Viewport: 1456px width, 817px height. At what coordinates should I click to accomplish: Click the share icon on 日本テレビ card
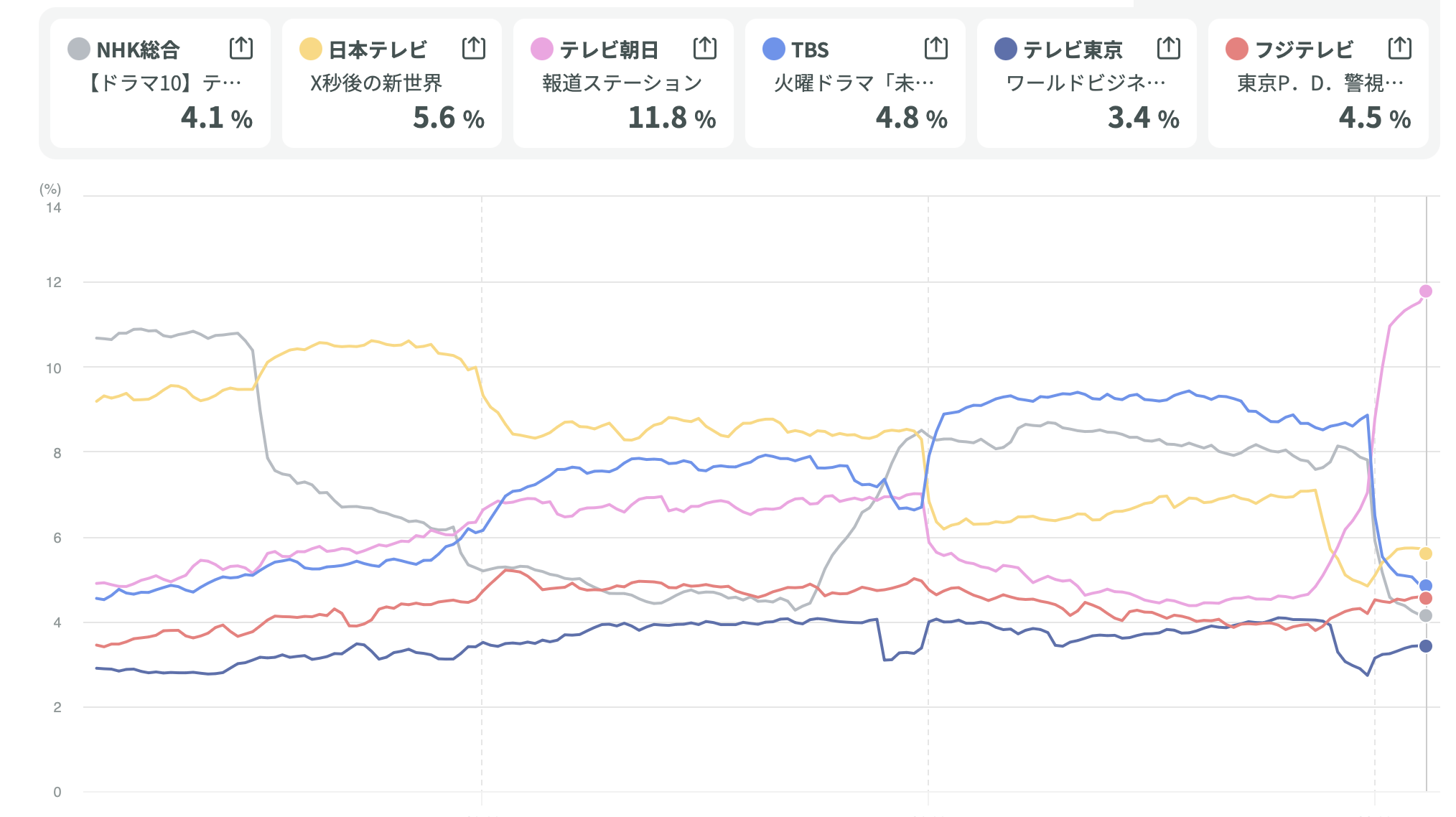(473, 48)
